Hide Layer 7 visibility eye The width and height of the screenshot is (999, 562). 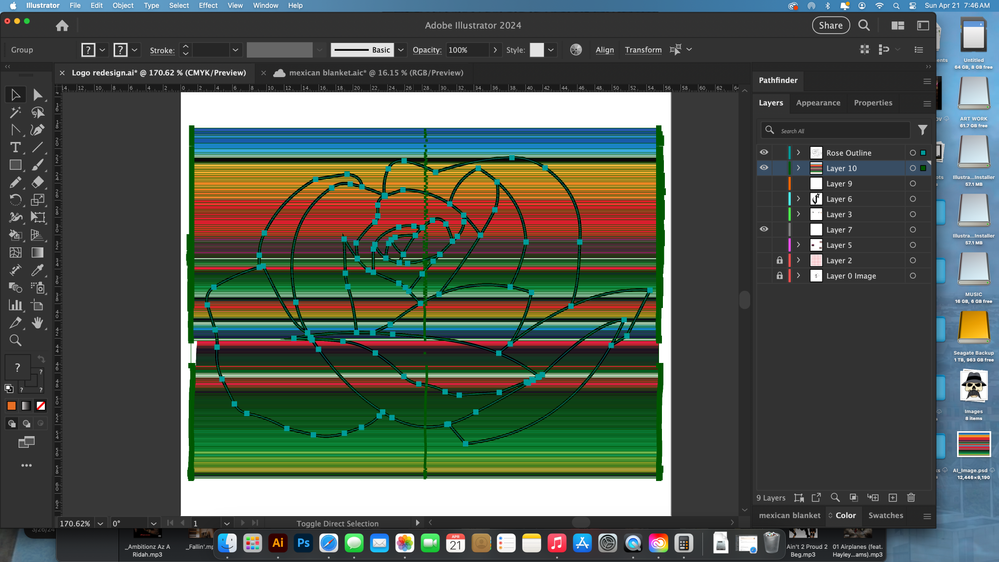click(x=764, y=229)
